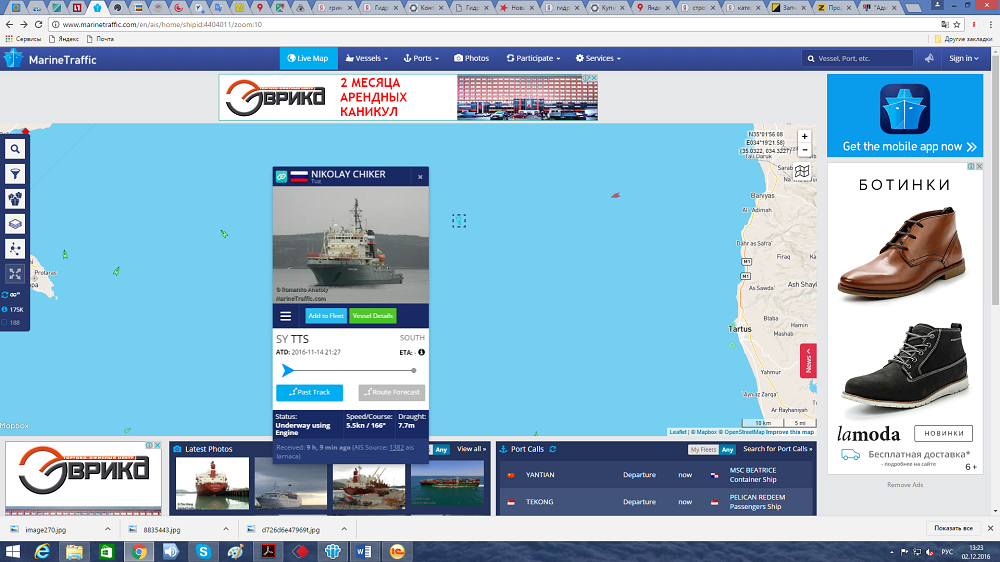Click the AIS source 1382 link
This screenshot has width=1000, height=562.
click(396, 447)
